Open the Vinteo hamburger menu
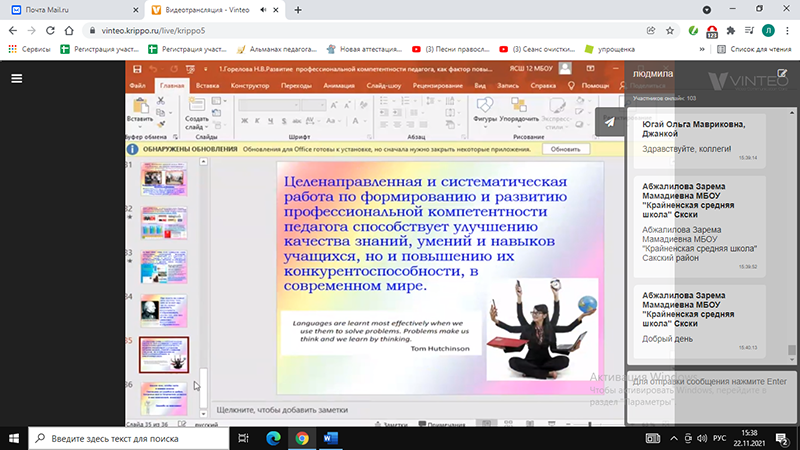 coord(16,79)
